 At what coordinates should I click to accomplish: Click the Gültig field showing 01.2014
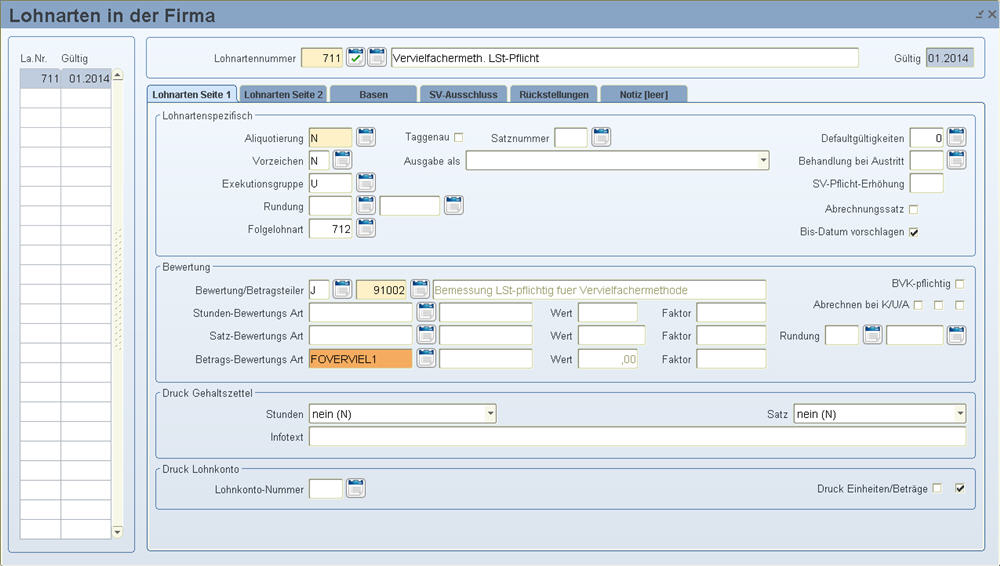pyautogui.click(x=949, y=58)
